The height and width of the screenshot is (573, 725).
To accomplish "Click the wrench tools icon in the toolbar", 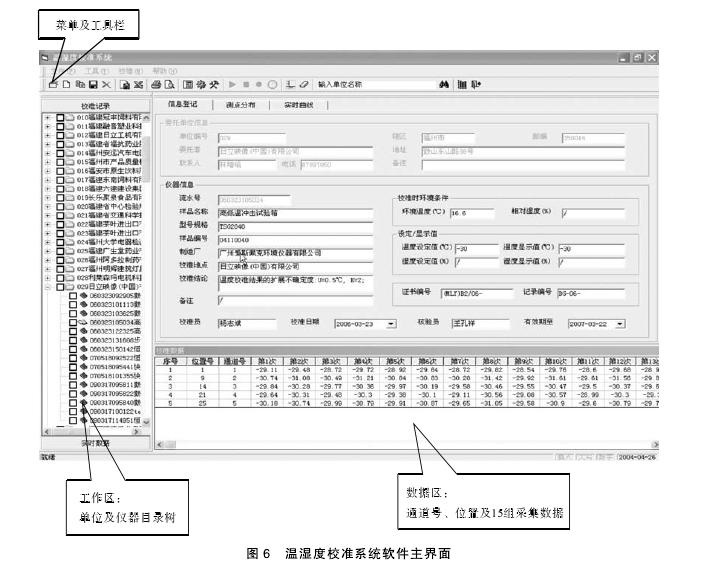I will point(214,84).
